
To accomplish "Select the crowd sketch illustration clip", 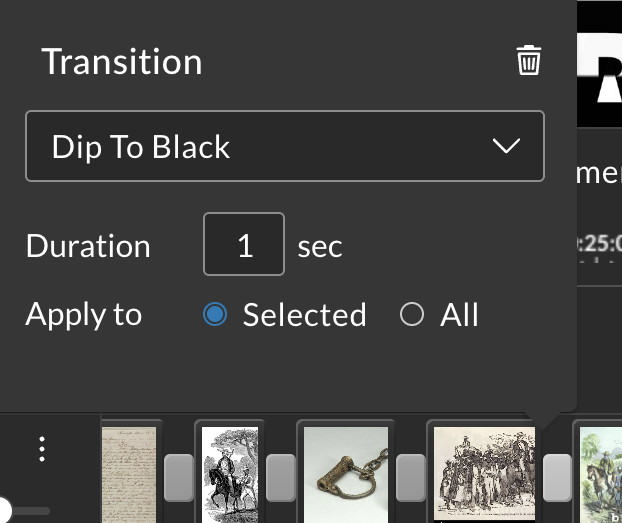I will (x=484, y=473).
